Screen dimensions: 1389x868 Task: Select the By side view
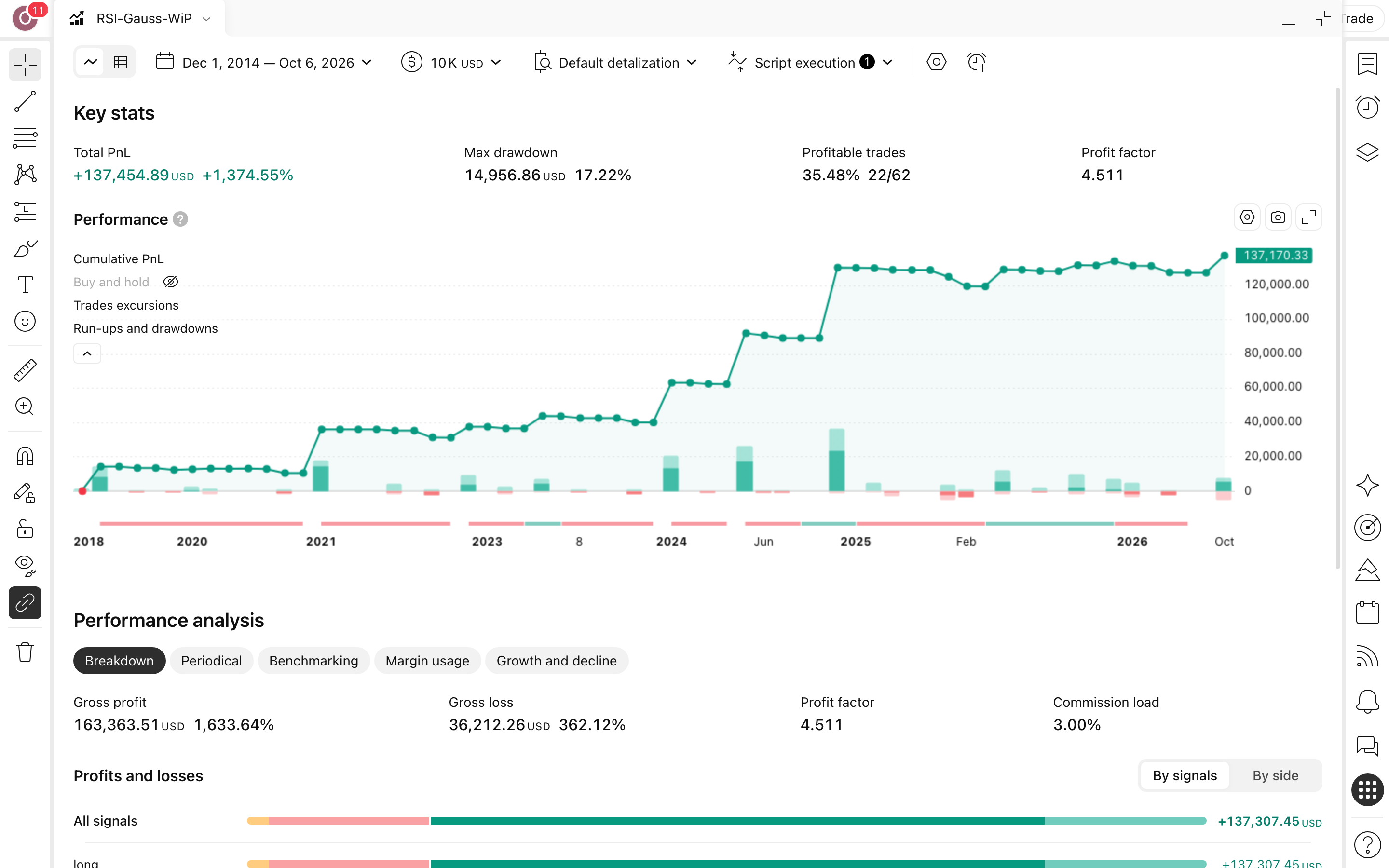(1275, 775)
